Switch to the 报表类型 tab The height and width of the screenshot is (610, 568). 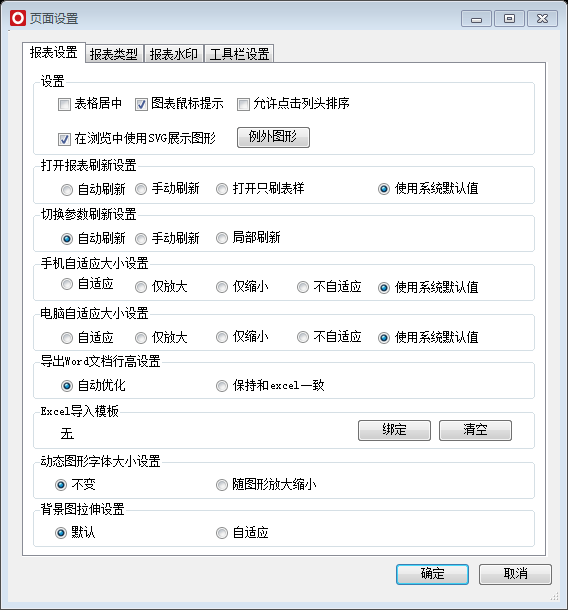pos(114,54)
